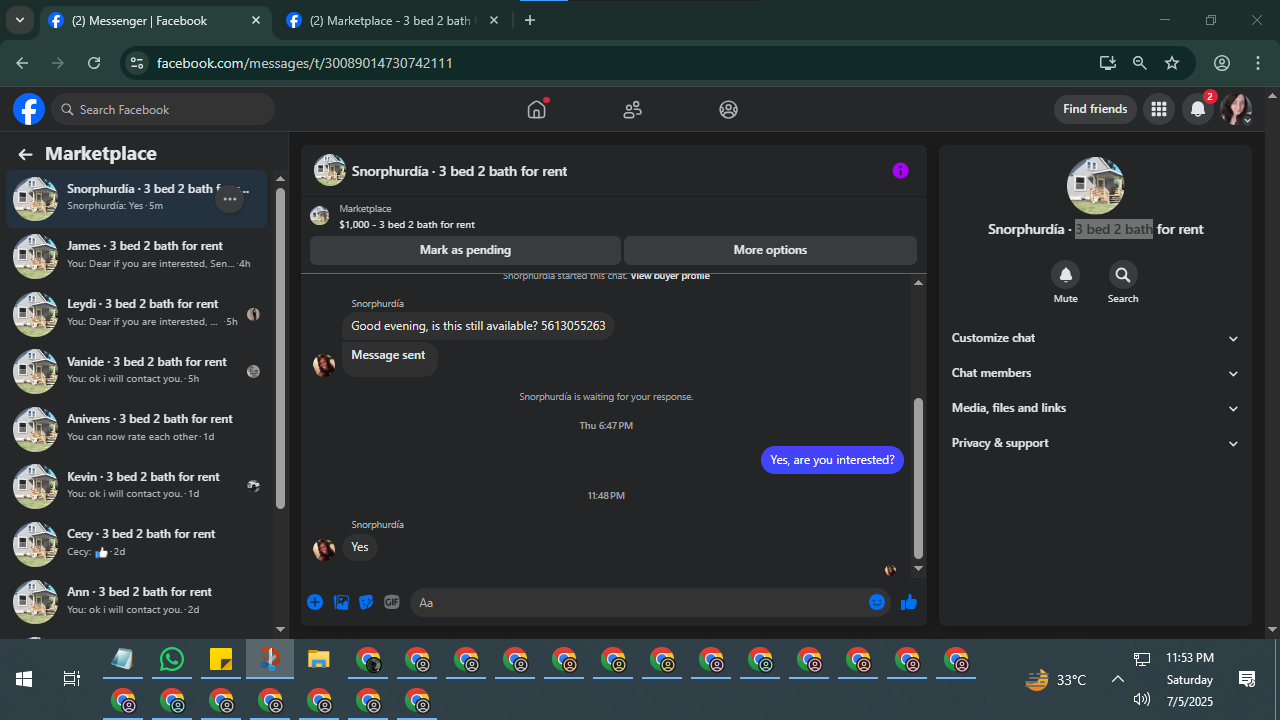Viewport: 1280px width, 720px height.
Task: Expand Customize chat section
Action: point(1095,338)
